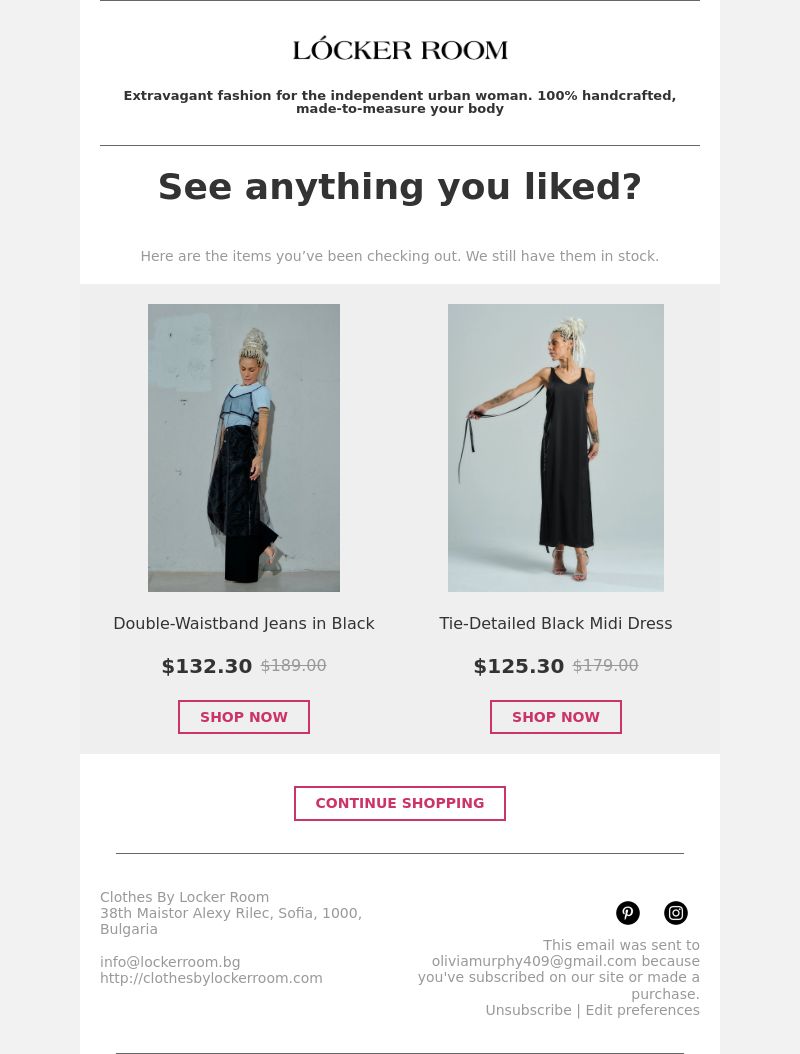Click the $132.30 sale price
Image resolution: width=800 pixels, height=1054 pixels.
207,666
